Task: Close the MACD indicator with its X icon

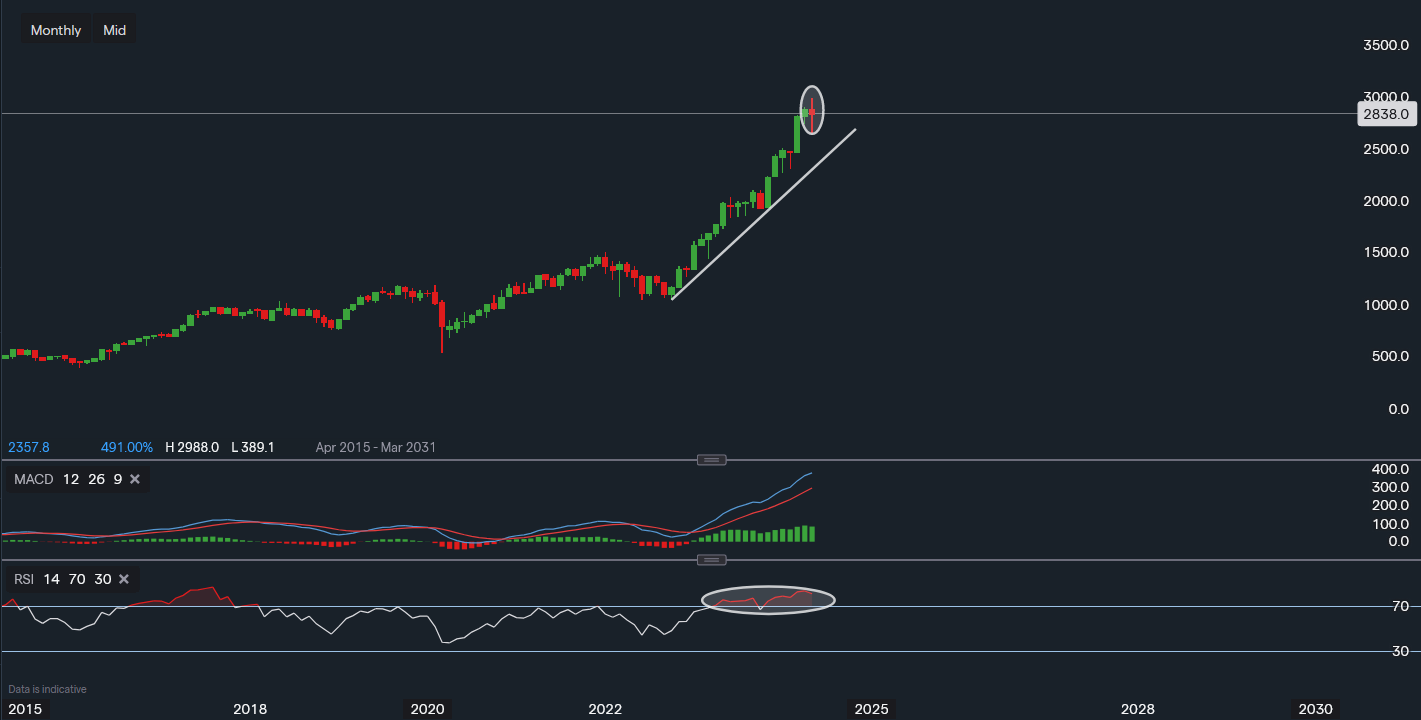Action: (134, 479)
